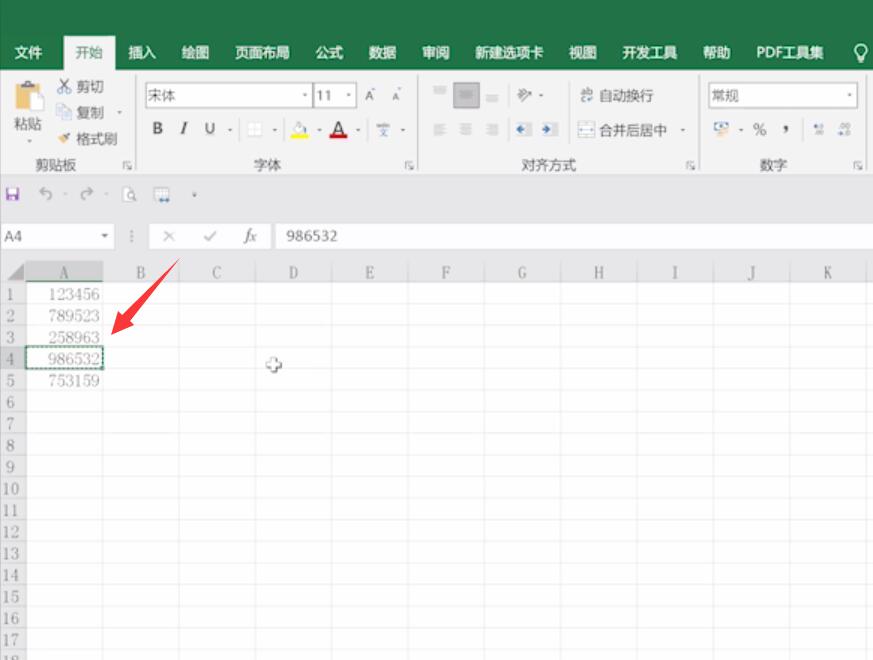Open clipboard group dialog launcher

pos(127,165)
